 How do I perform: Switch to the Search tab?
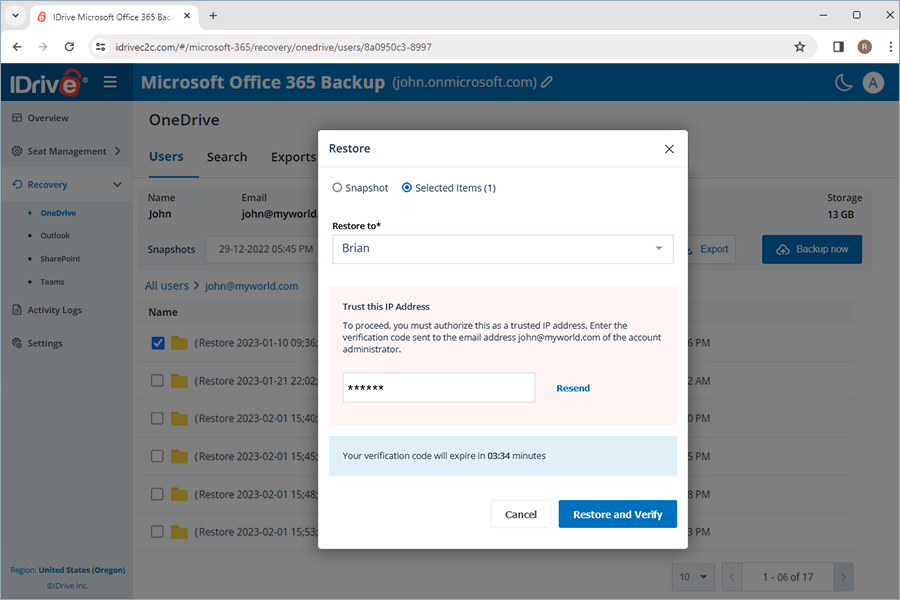click(227, 157)
